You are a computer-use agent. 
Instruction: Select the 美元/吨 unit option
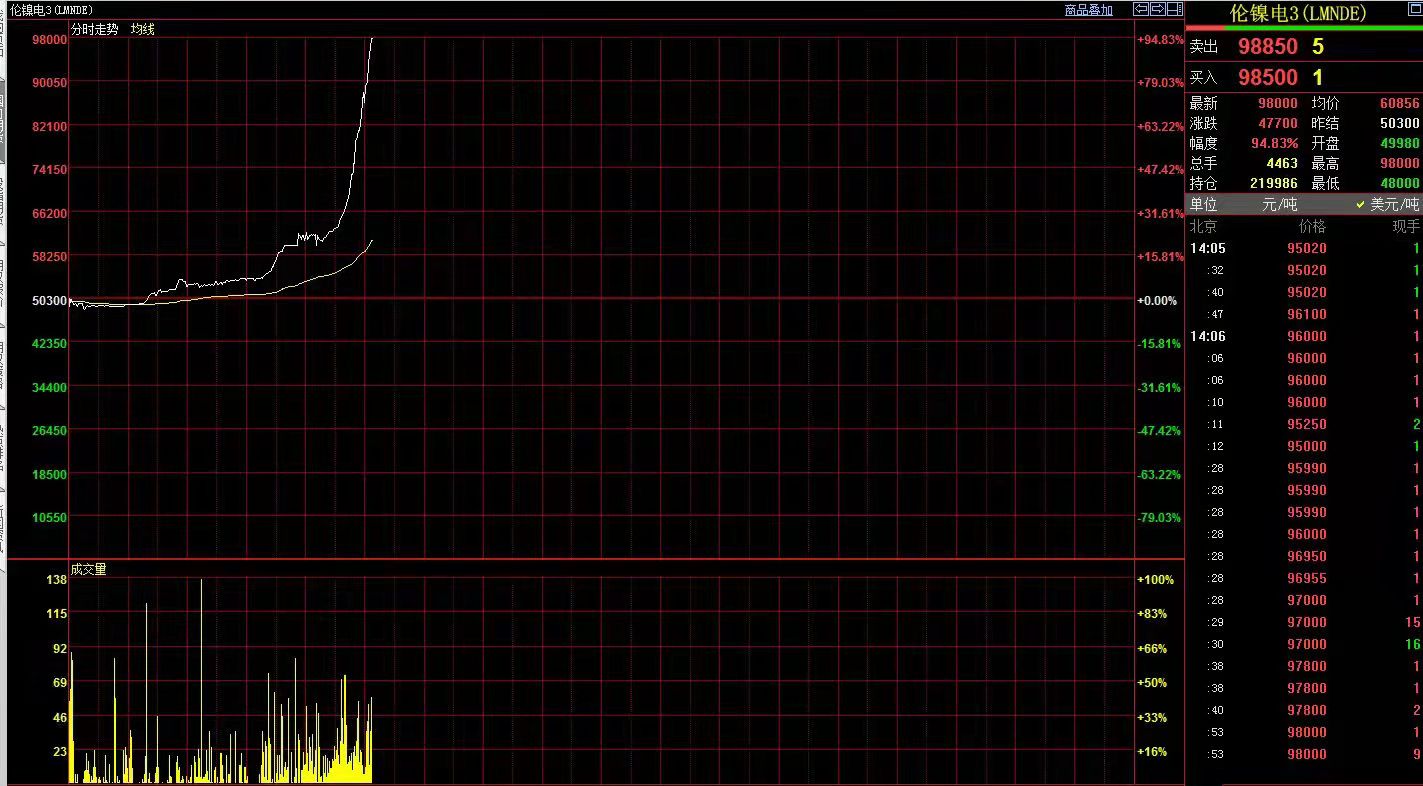1393,204
